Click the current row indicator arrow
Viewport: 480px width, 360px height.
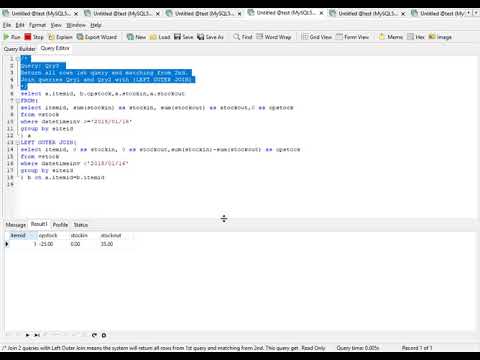[7, 244]
